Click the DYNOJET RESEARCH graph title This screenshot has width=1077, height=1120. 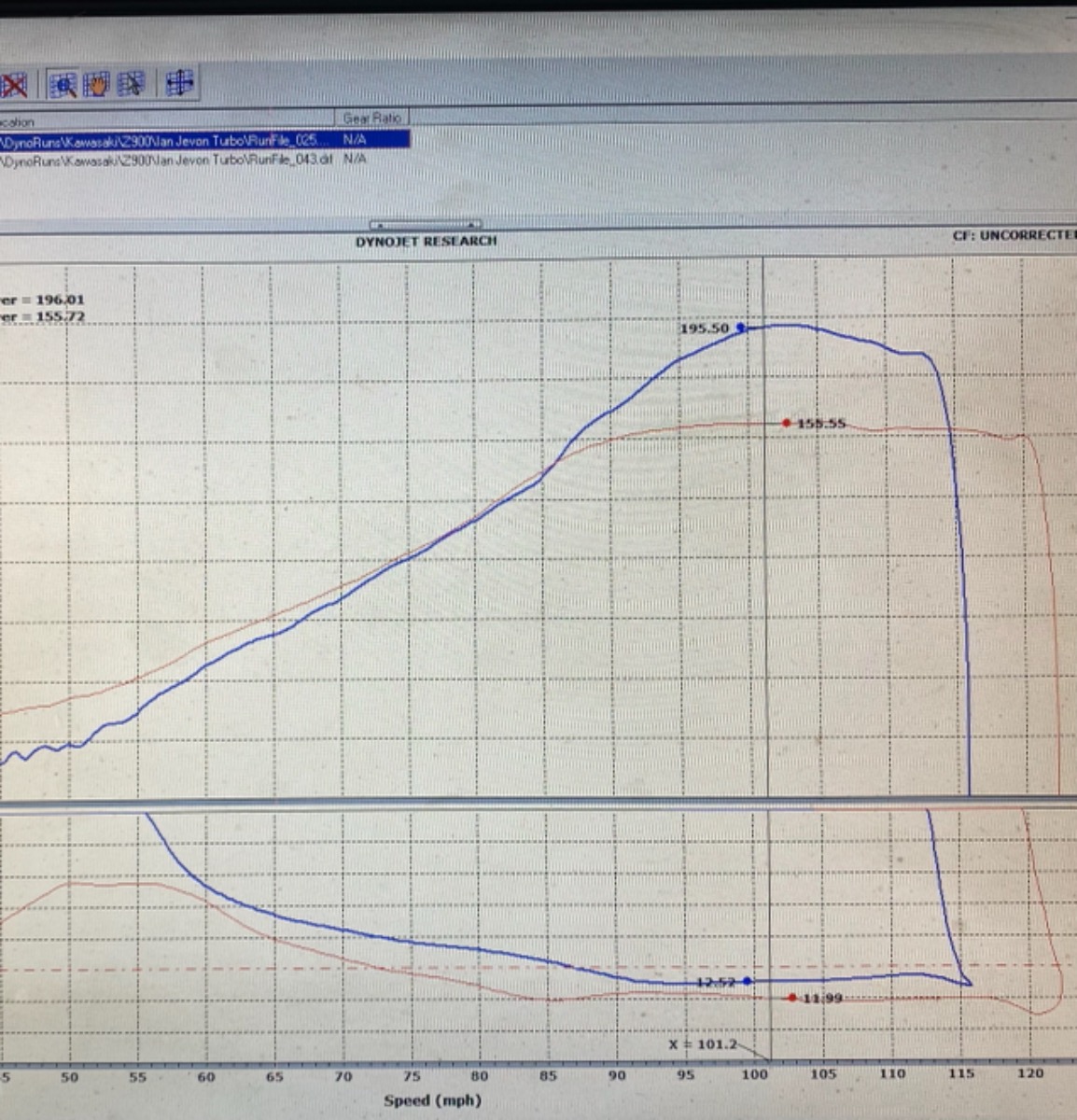pyautogui.click(x=426, y=241)
